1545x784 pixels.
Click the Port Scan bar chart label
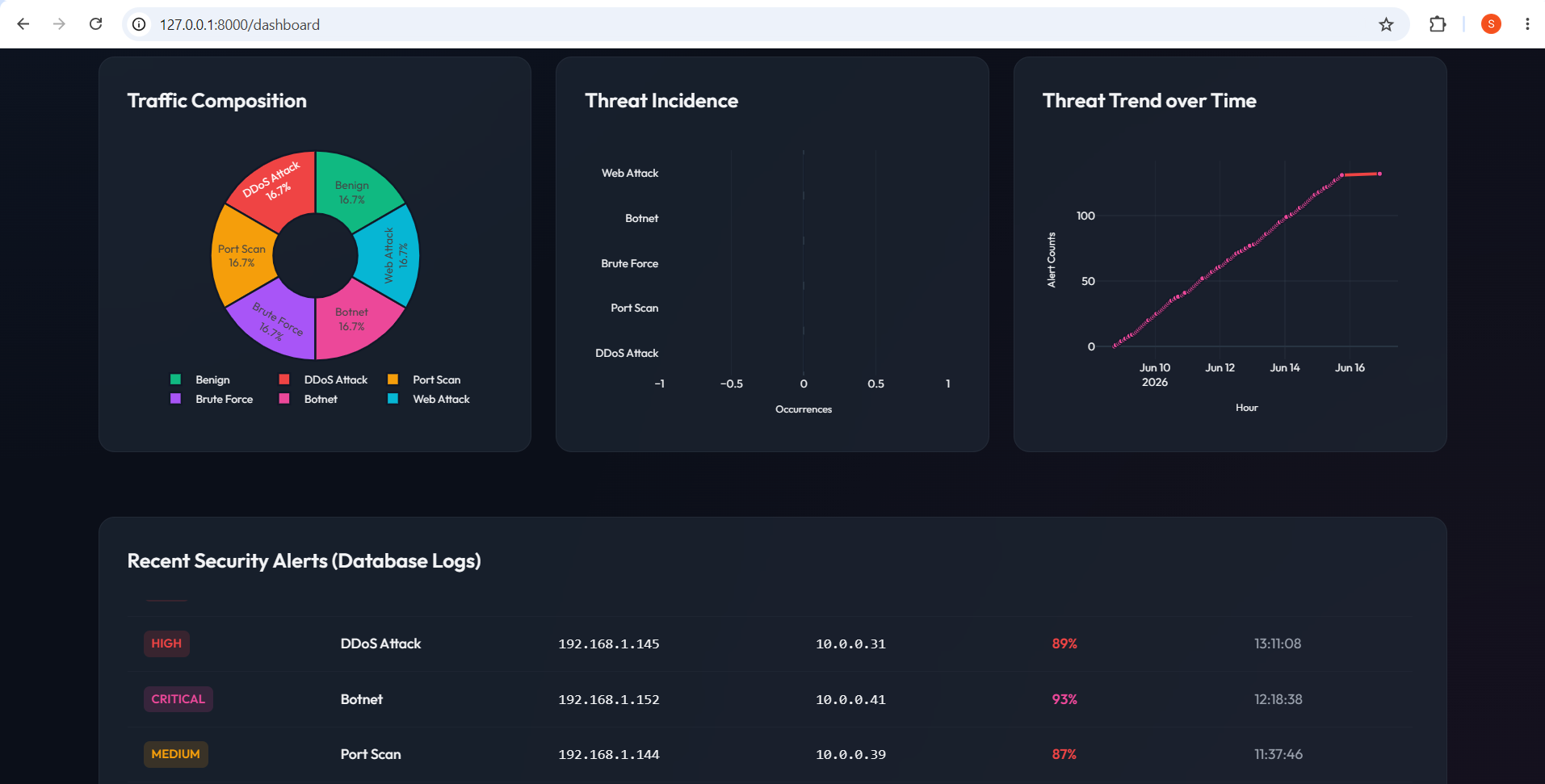[x=635, y=308]
